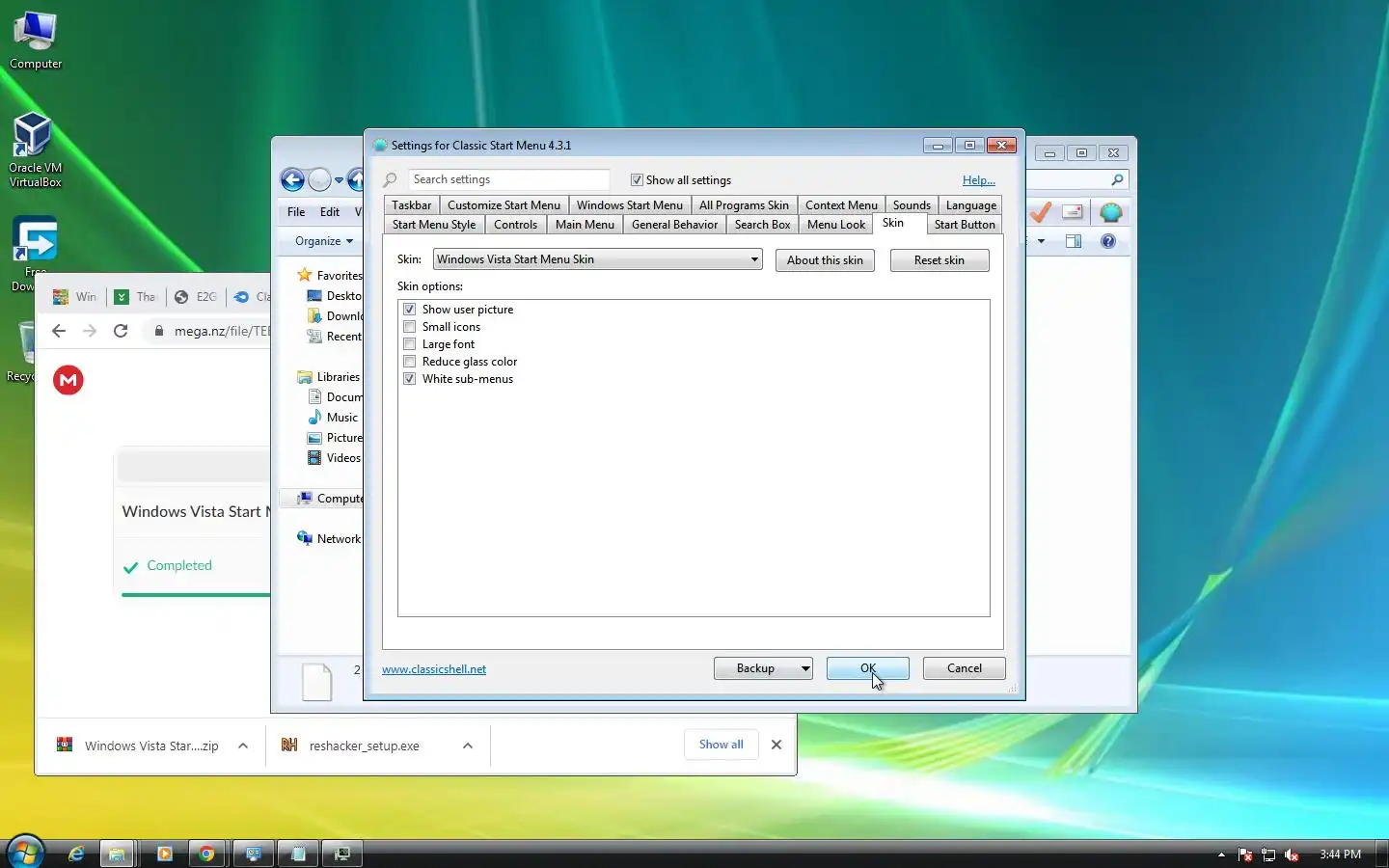Click the Explorer Back navigation arrow

[x=292, y=179]
